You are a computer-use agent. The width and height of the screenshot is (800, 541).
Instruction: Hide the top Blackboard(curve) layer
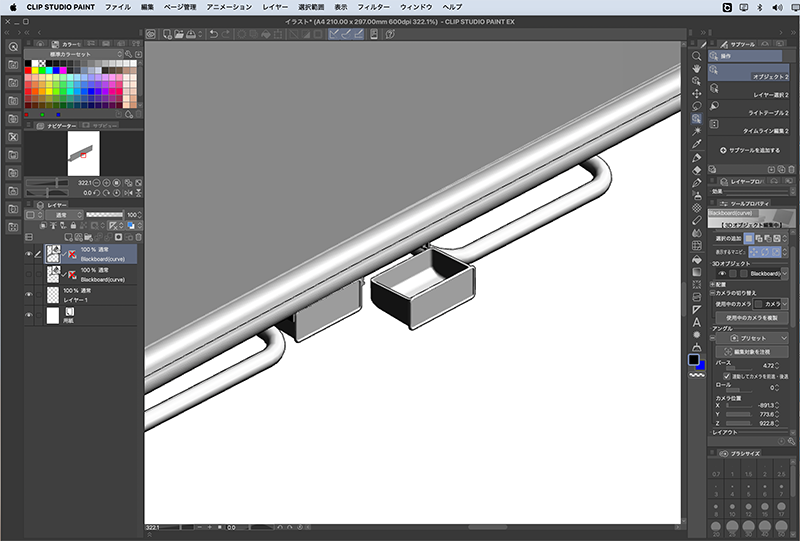[28, 254]
